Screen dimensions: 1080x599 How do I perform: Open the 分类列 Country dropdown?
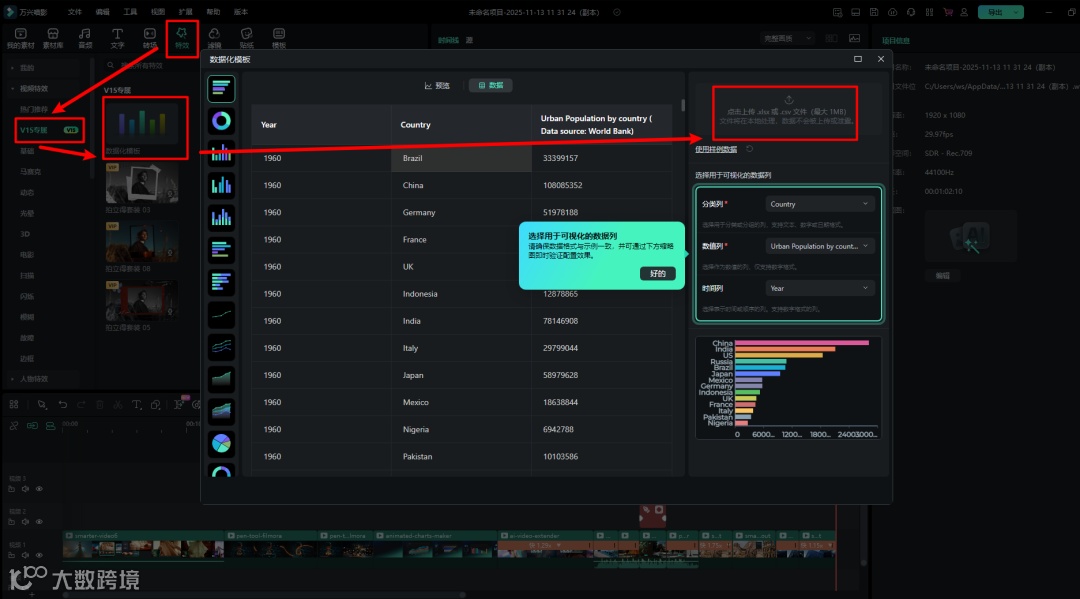pos(820,204)
